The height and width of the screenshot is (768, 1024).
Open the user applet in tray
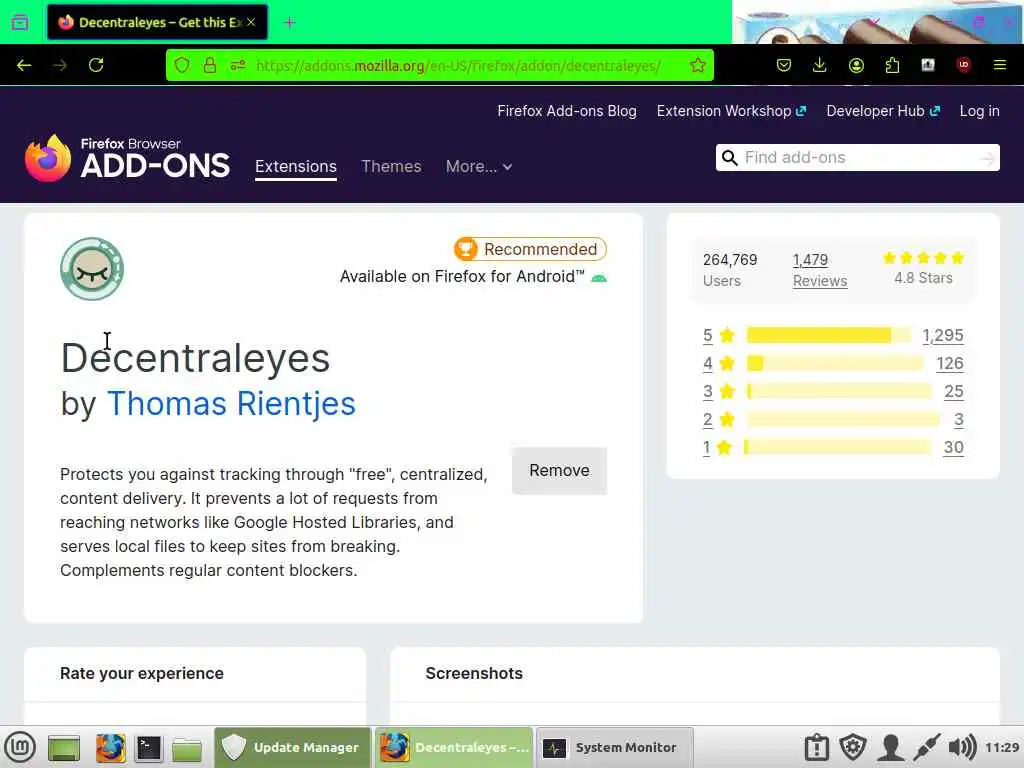coord(890,747)
